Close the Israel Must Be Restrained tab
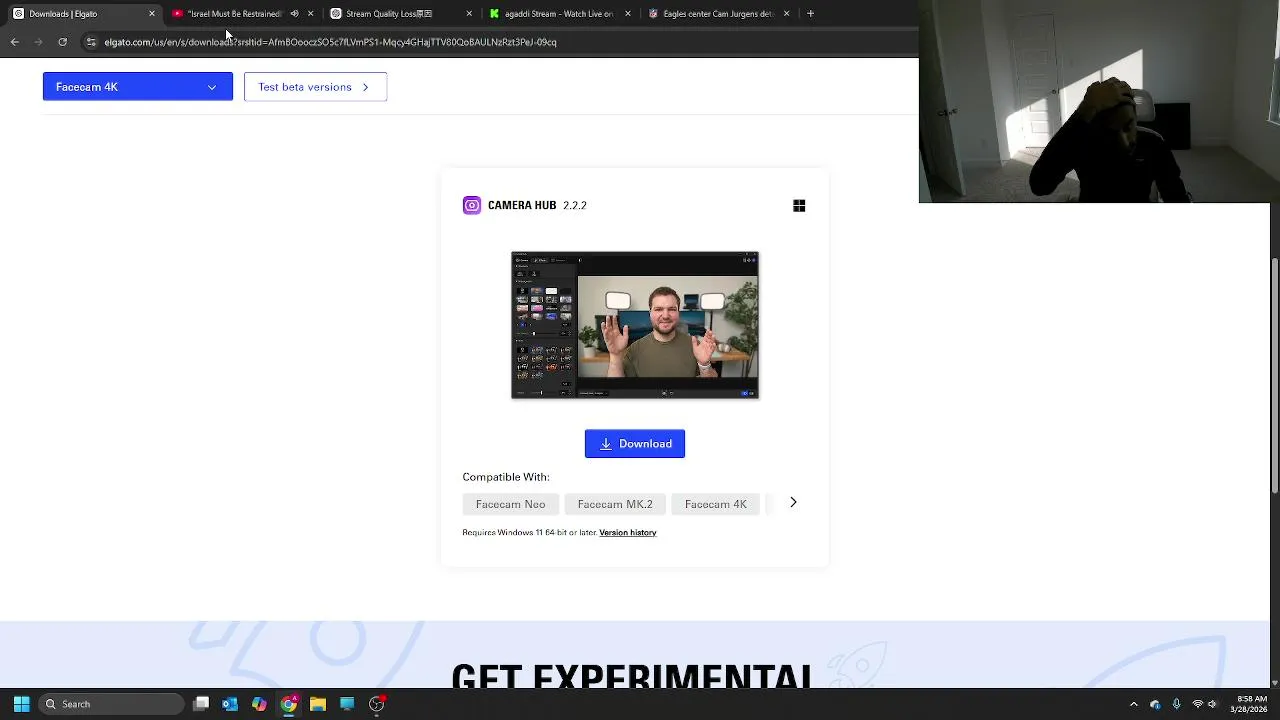Viewport: 1280px width, 720px height. click(311, 14)
